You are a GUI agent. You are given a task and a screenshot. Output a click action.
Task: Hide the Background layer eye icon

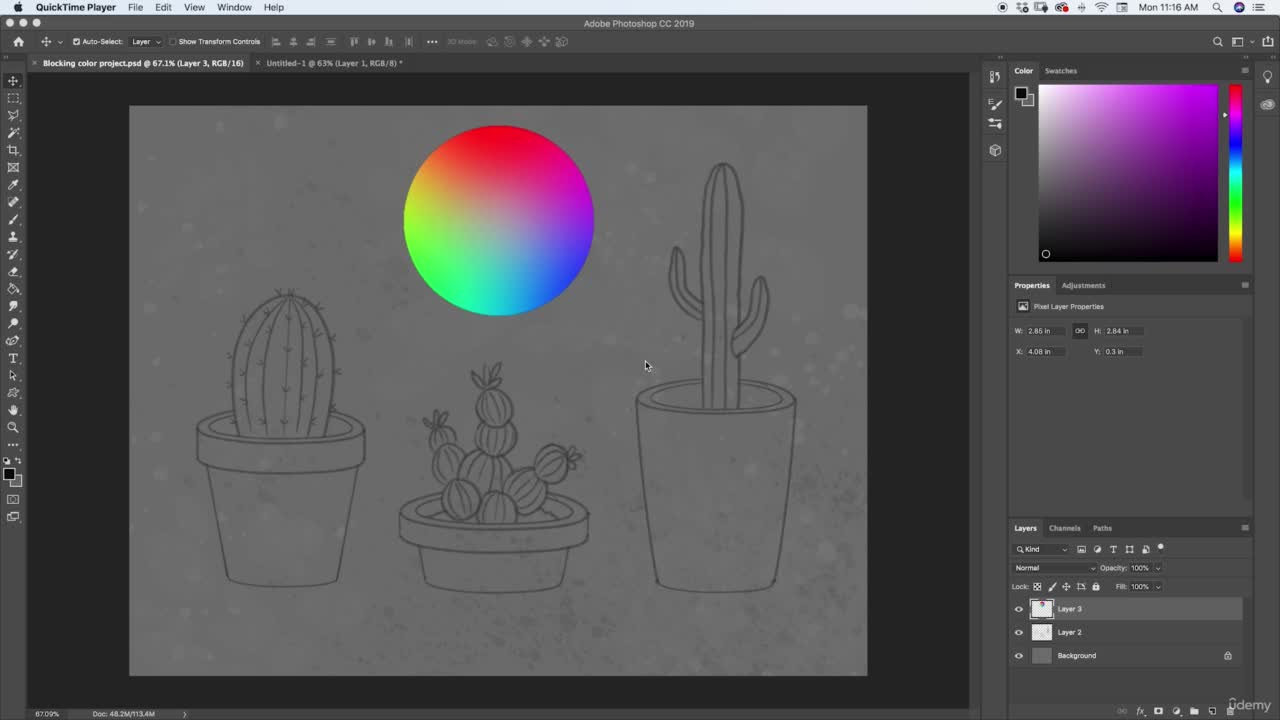coord(1019,656)
